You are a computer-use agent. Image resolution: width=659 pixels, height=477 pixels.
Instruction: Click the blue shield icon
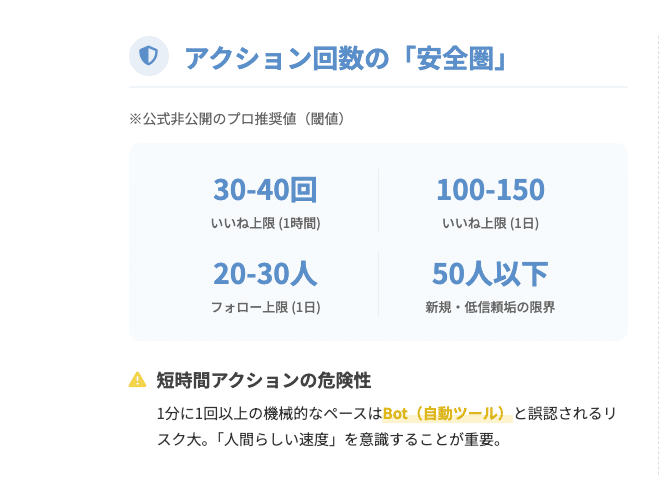coord(149,56)
